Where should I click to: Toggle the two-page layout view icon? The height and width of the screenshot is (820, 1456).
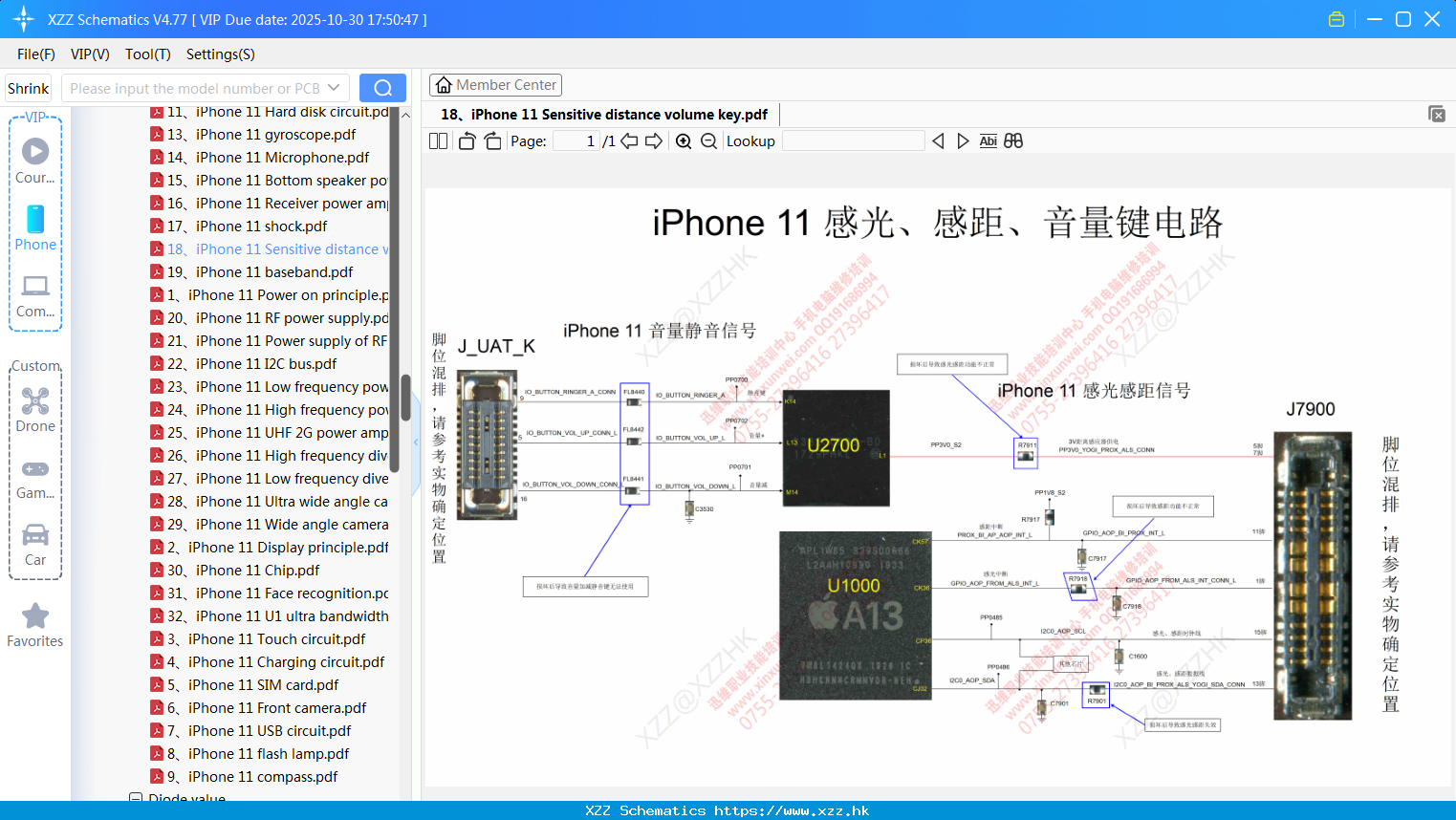(438, 141)
